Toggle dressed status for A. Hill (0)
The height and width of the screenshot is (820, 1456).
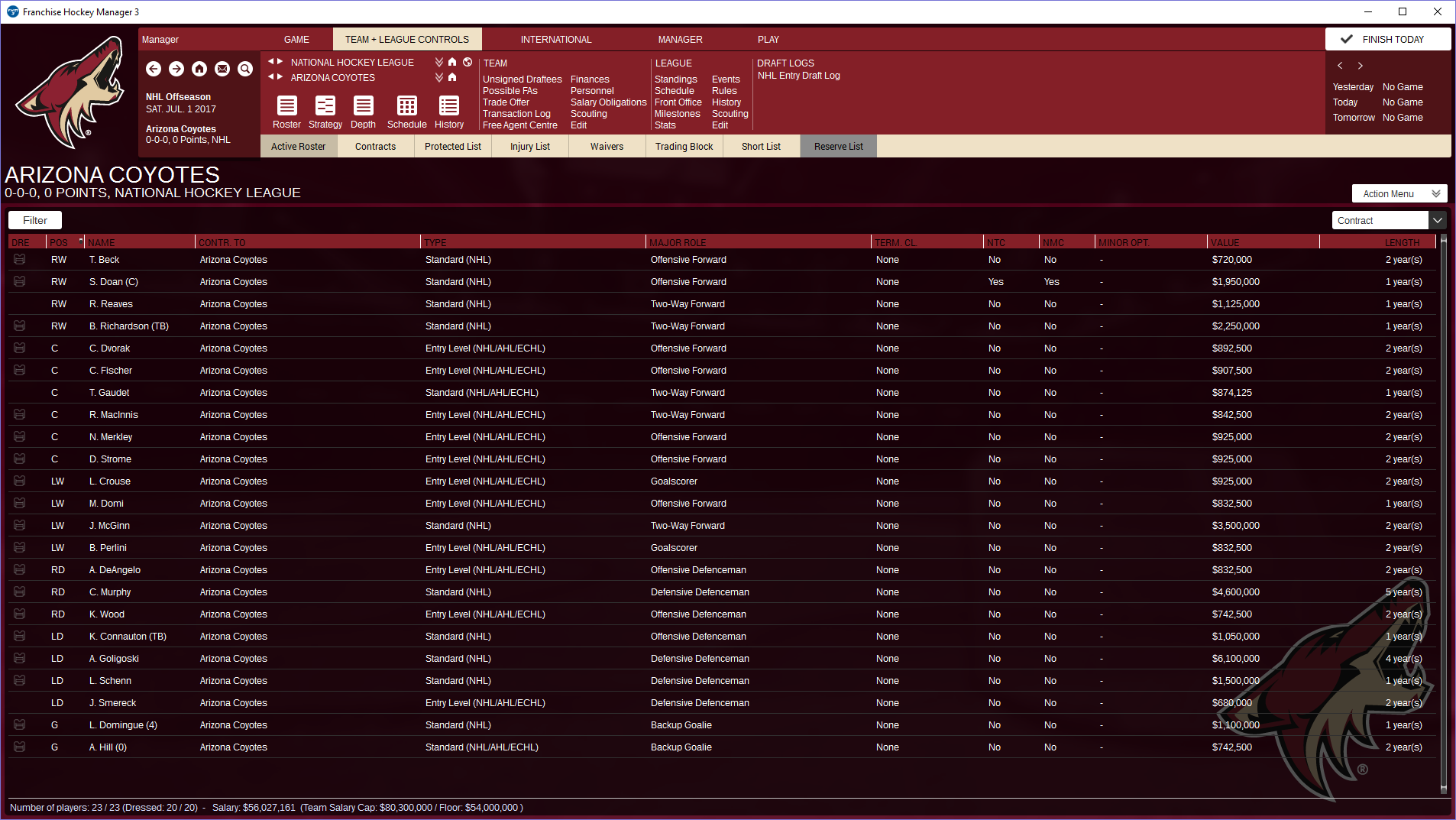[20, 747]
